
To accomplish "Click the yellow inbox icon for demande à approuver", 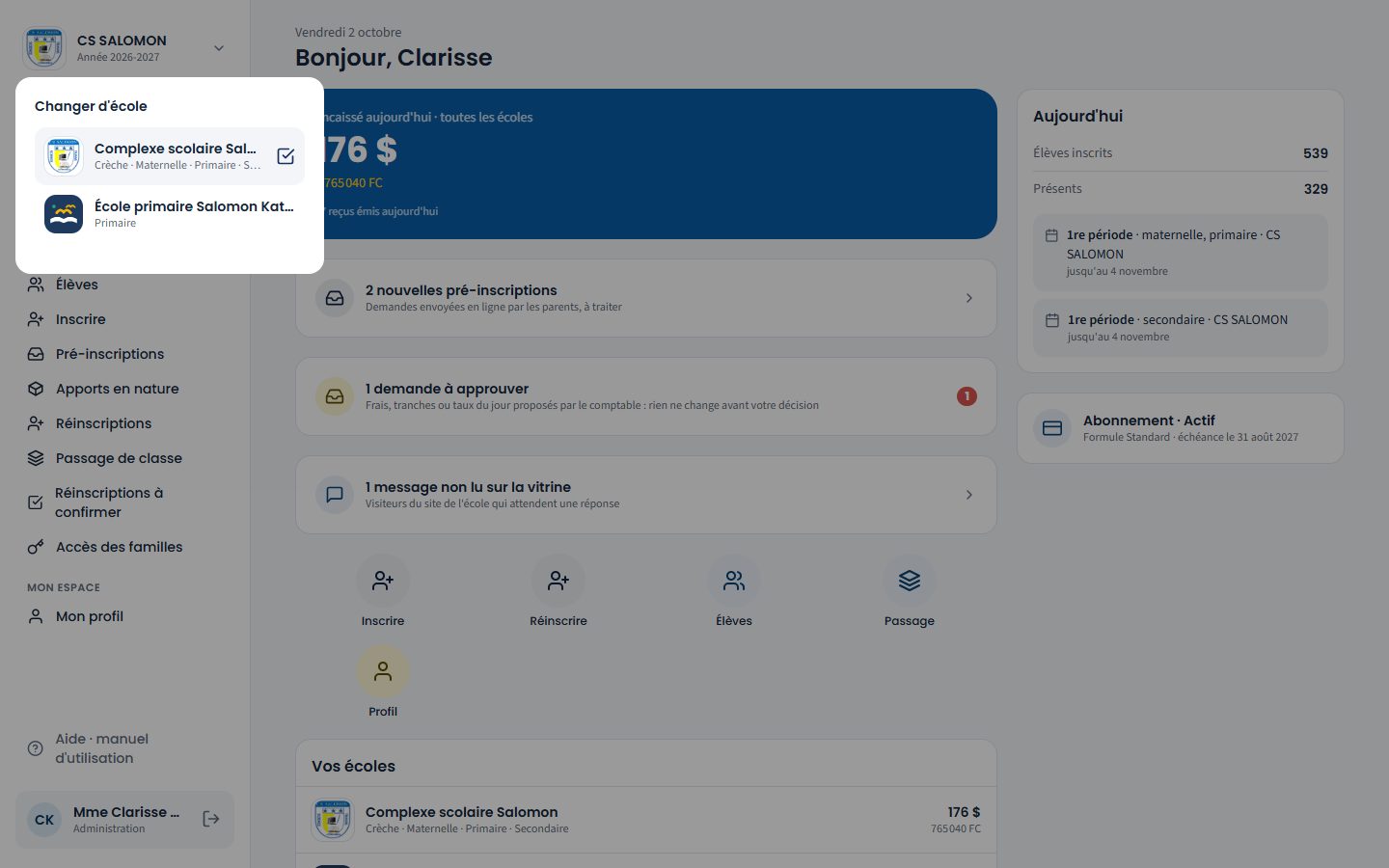I will [335, 396].
